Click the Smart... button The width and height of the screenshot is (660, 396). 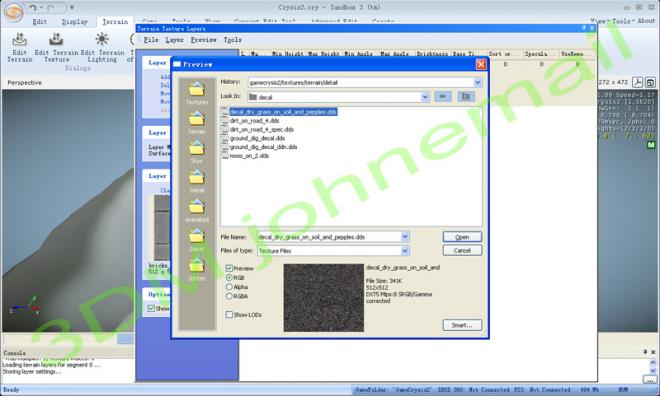[462, 325]
